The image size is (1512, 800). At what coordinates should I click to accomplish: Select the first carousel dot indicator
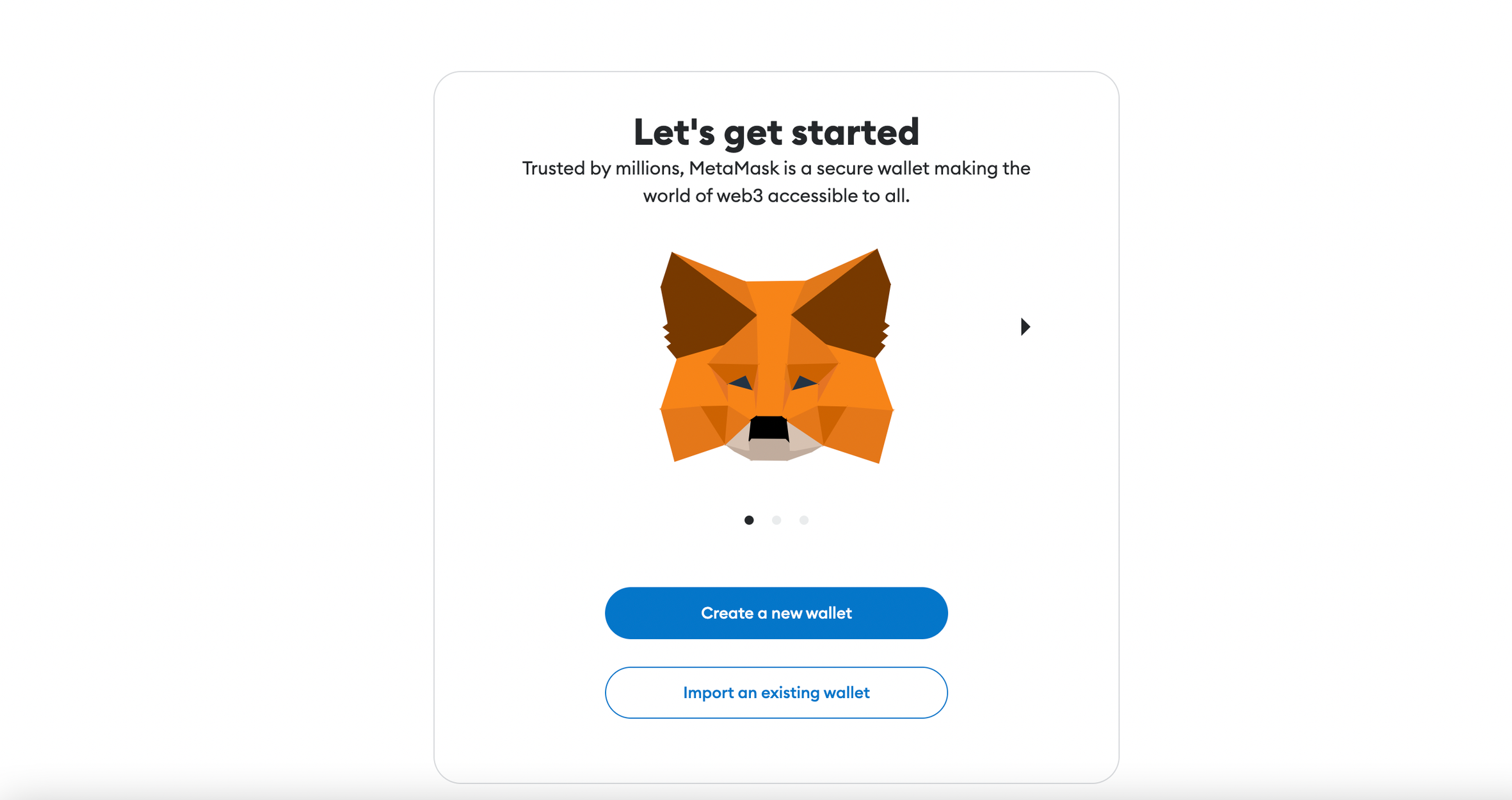pyautogui.click(x=749, y=520)
